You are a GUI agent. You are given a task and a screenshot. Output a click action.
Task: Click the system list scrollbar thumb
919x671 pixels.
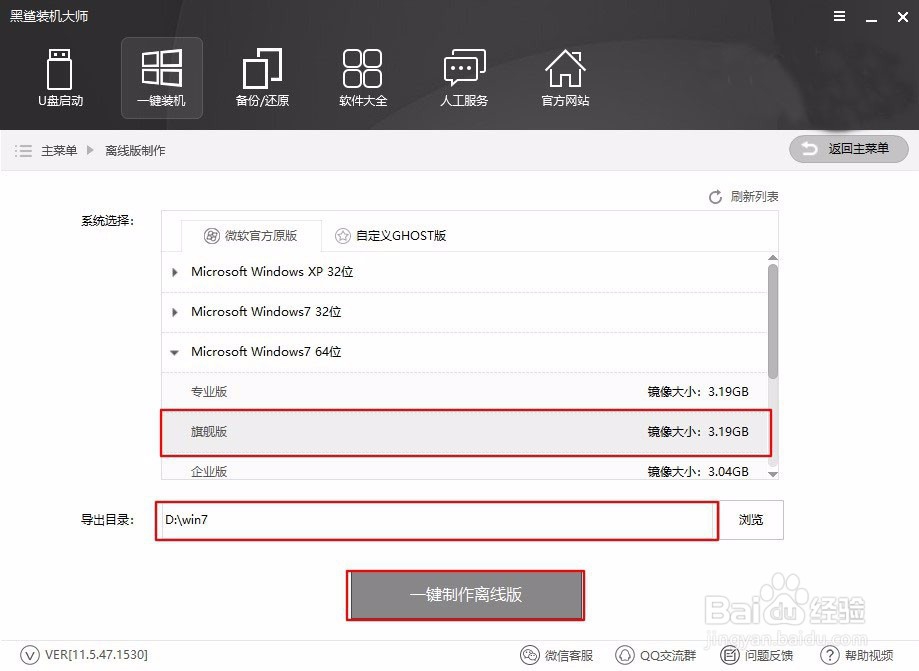(x=773, y=321)
